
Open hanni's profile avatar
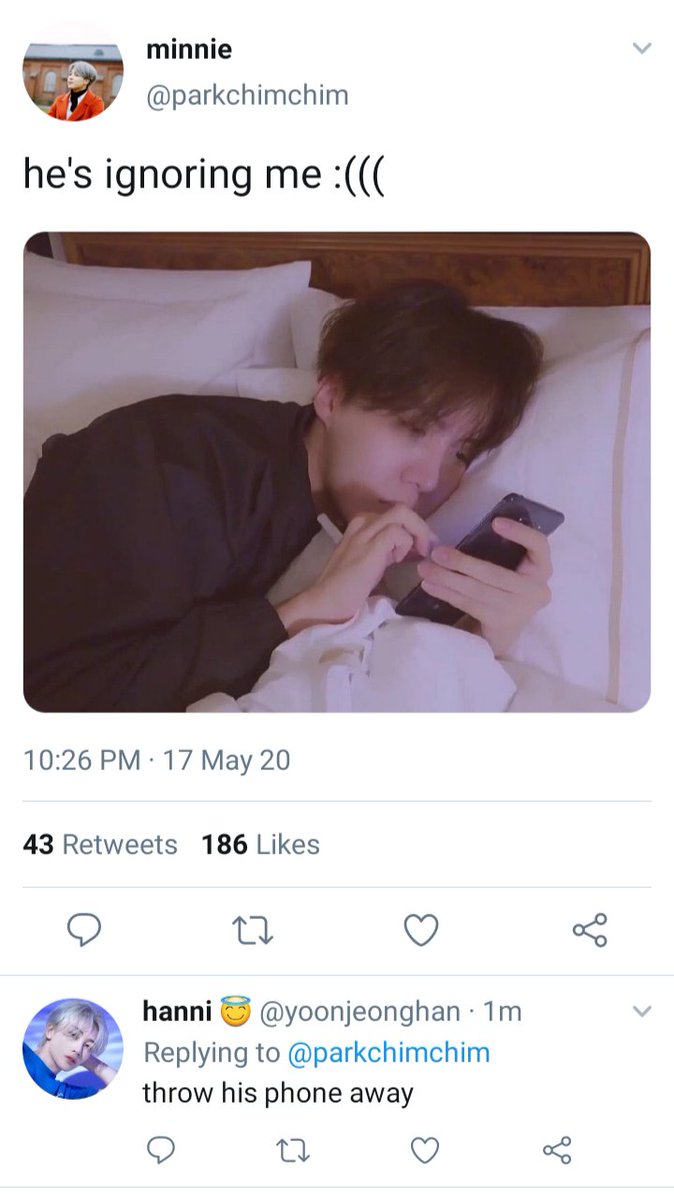point(73,1048)
